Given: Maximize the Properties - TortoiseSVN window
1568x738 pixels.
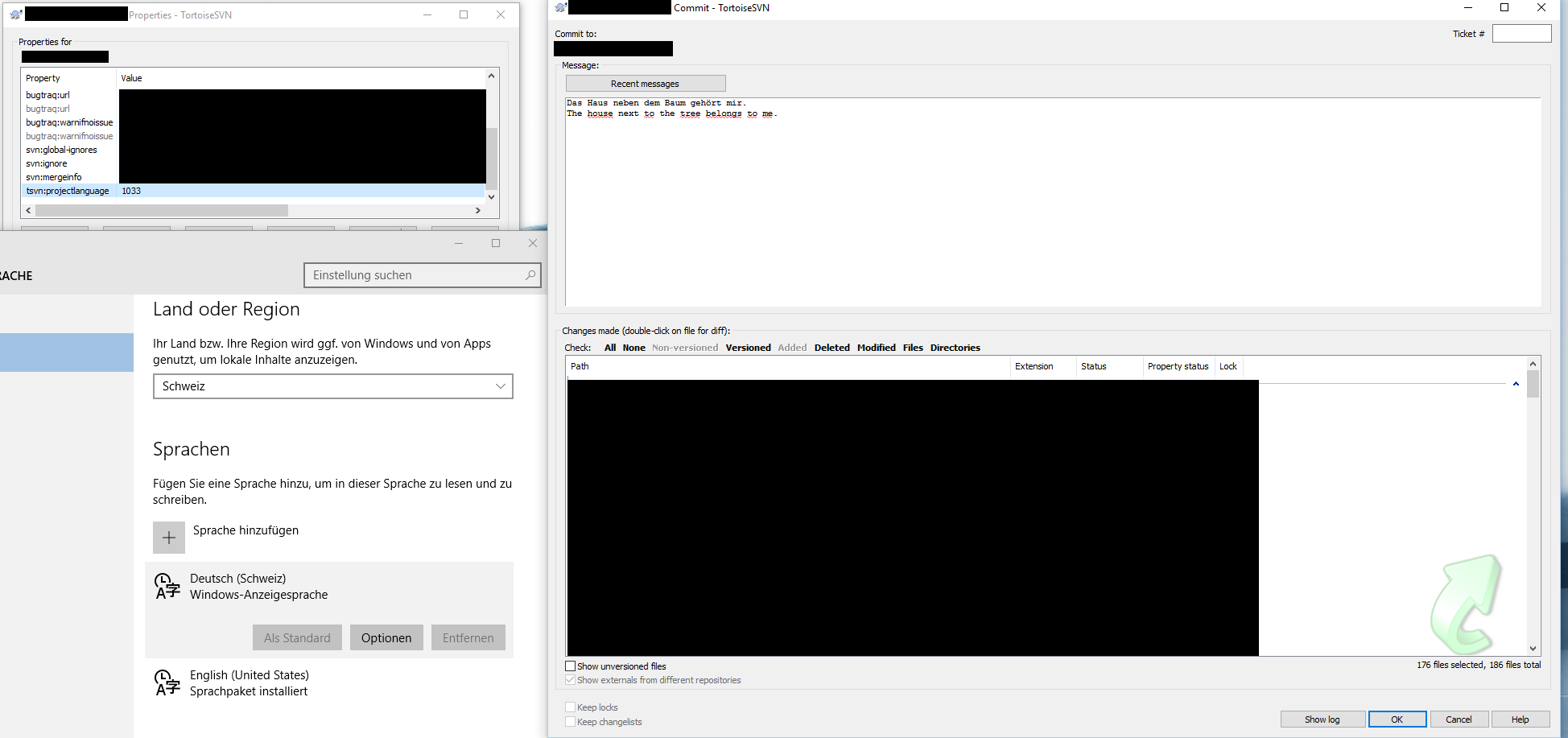Looking at the screenshot, I should (464, 14).
